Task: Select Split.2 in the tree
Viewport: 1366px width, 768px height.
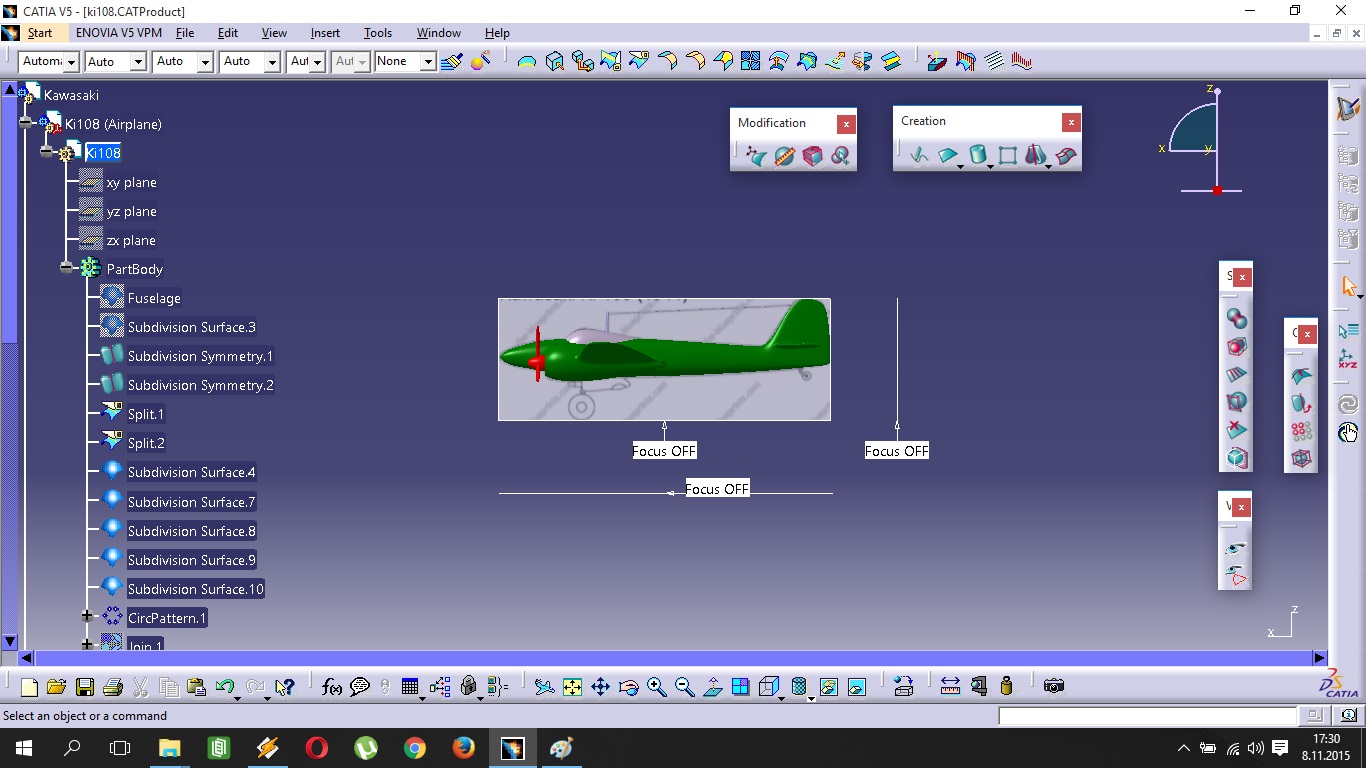Action: click(146, 443)
